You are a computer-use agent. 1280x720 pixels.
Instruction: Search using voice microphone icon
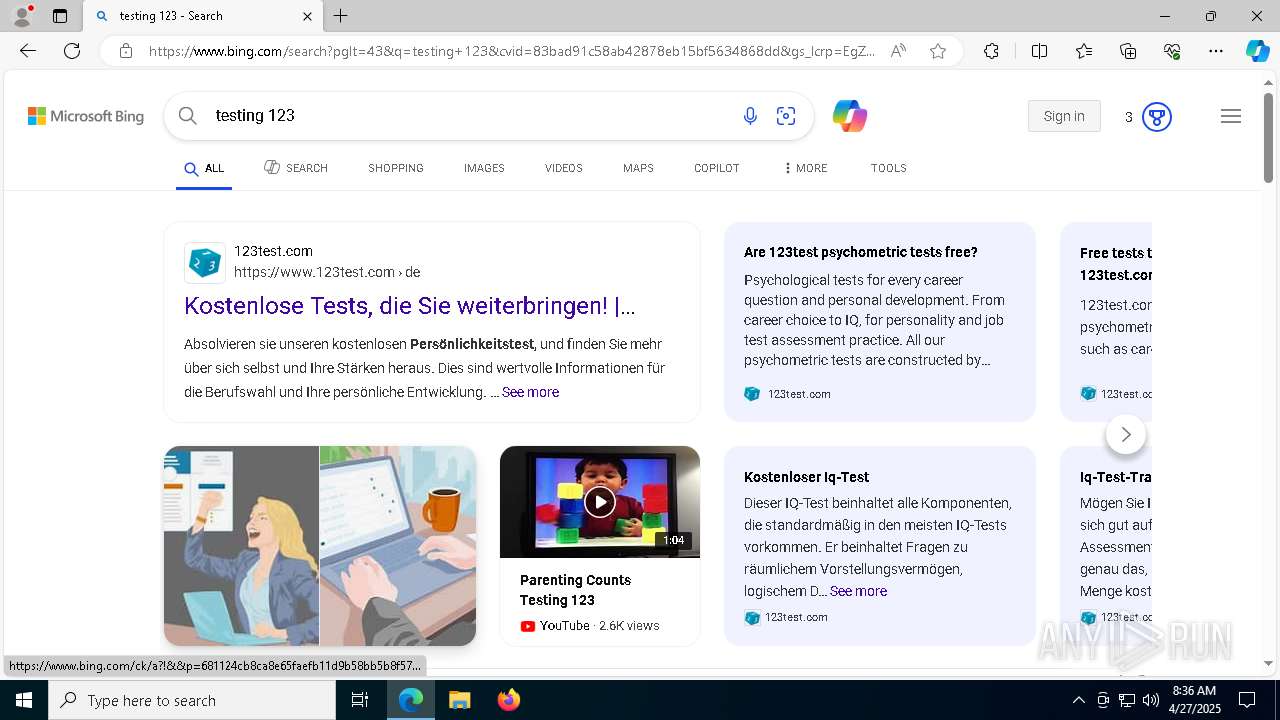tap(750, 116)
